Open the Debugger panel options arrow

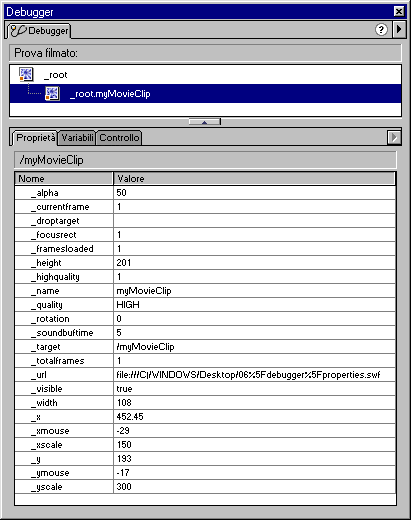399,29
